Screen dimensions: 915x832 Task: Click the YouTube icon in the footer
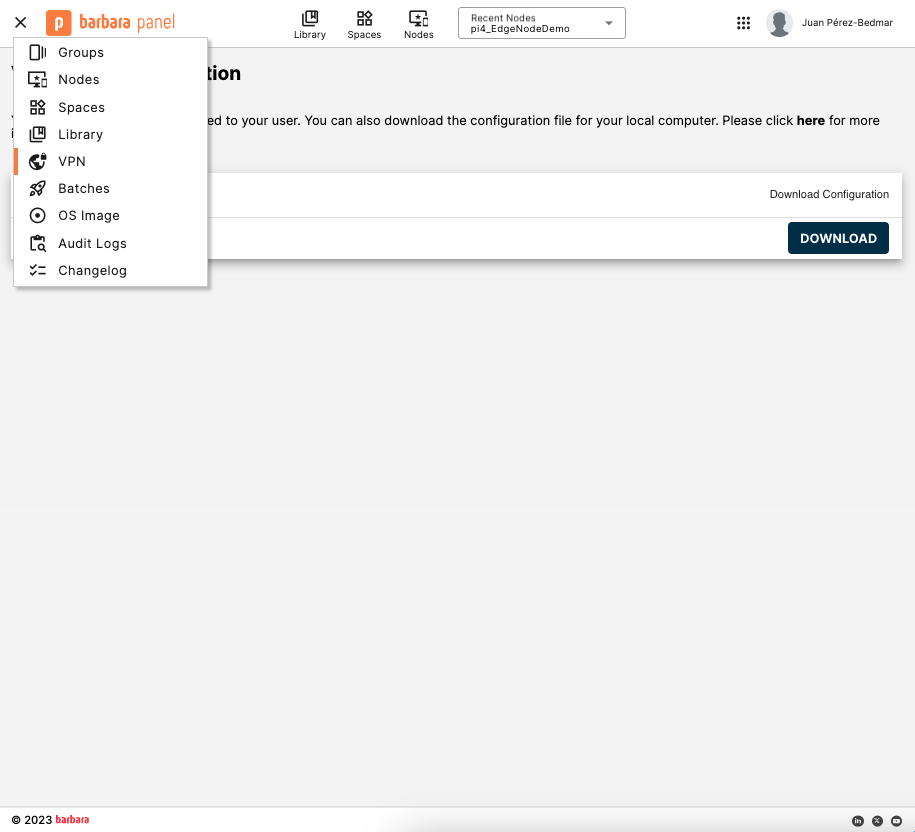pos(897,820)
